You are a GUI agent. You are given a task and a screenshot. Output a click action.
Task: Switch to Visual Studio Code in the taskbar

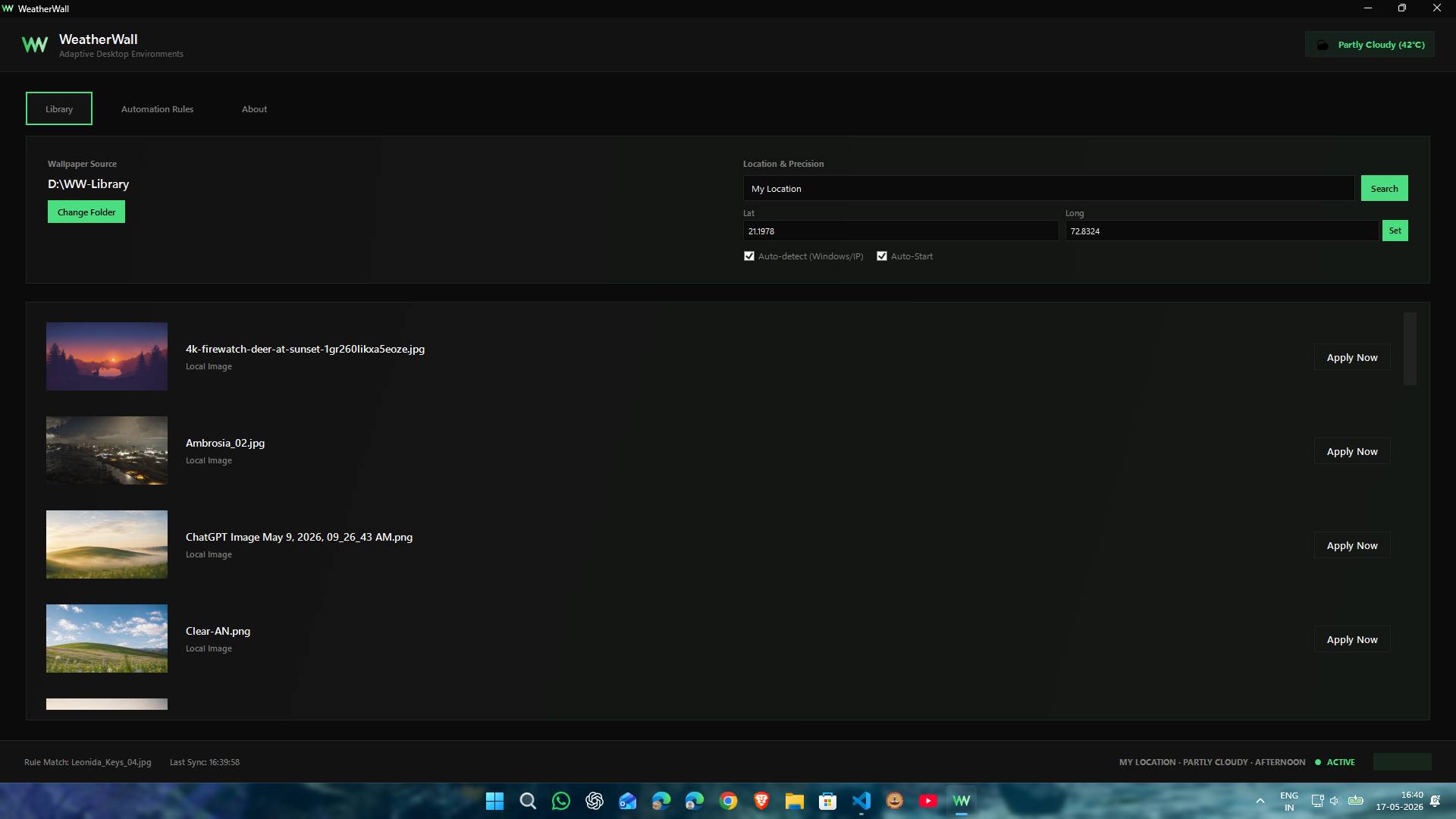pyautogui.click(x=861, y=801)
